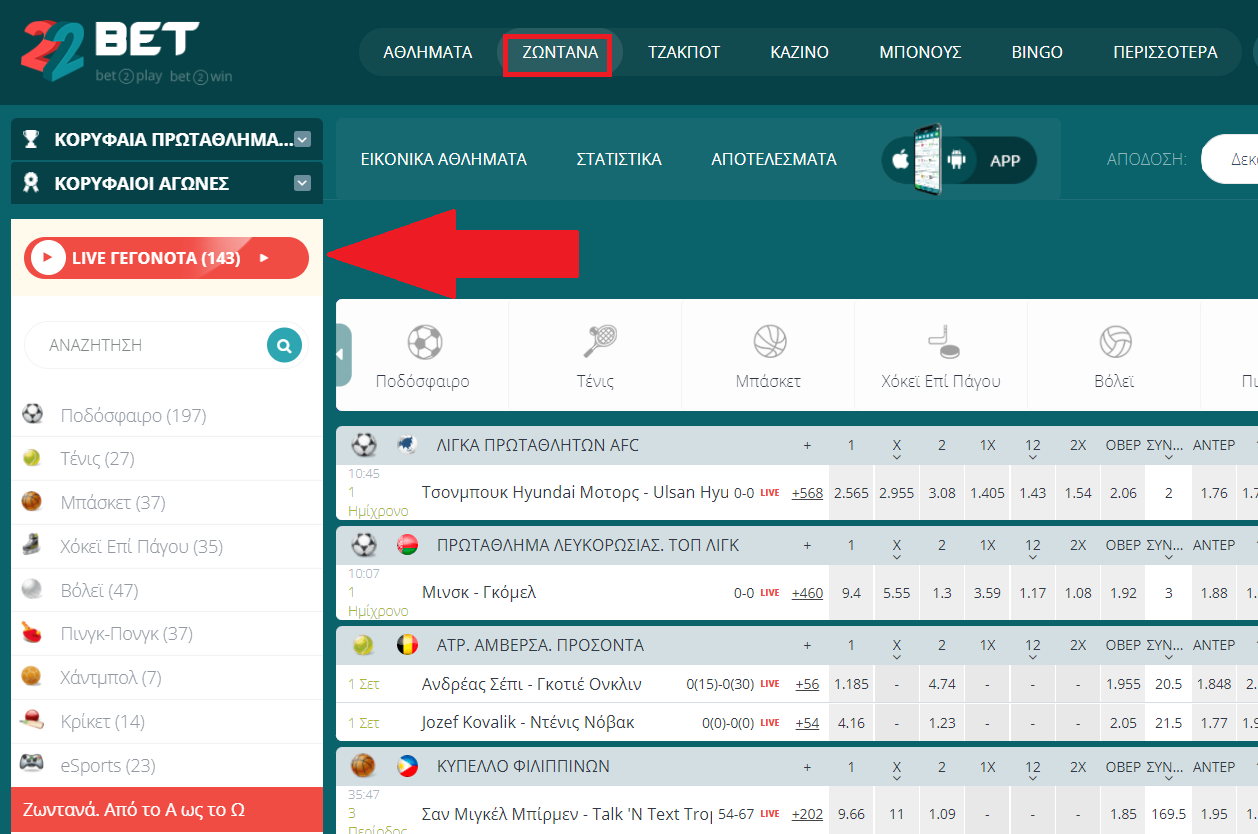The image size is (1258, 834).
Task: Select the Μπάσκετ basketball tile in the carousel
Action: click(x=768, y=356)
